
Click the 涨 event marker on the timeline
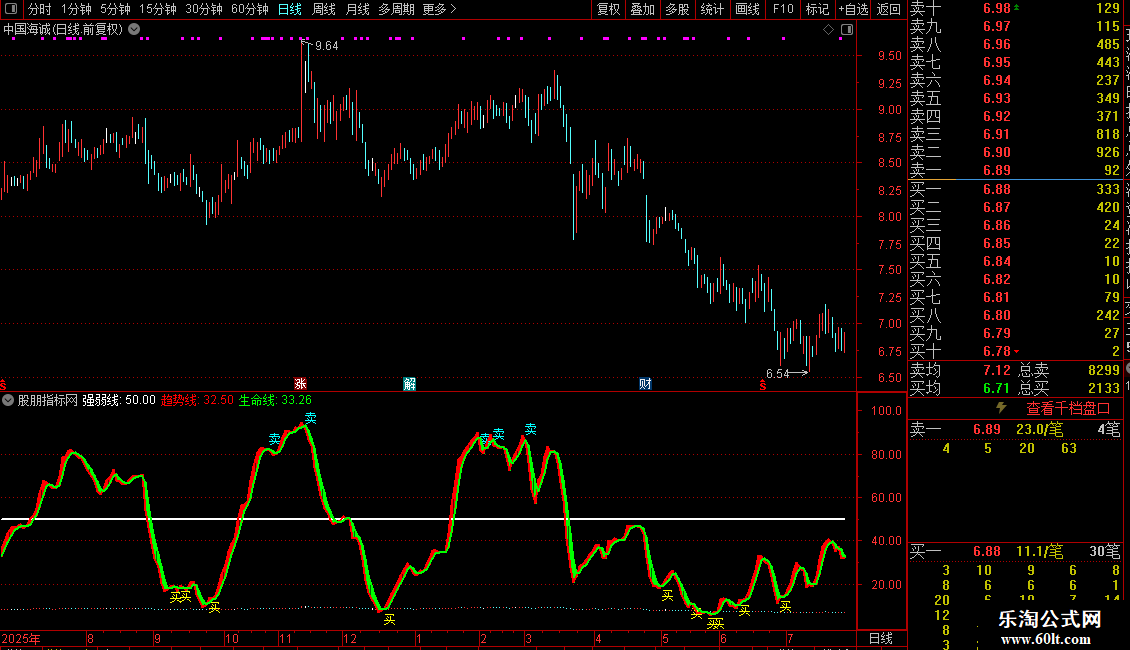coord(301,384)
